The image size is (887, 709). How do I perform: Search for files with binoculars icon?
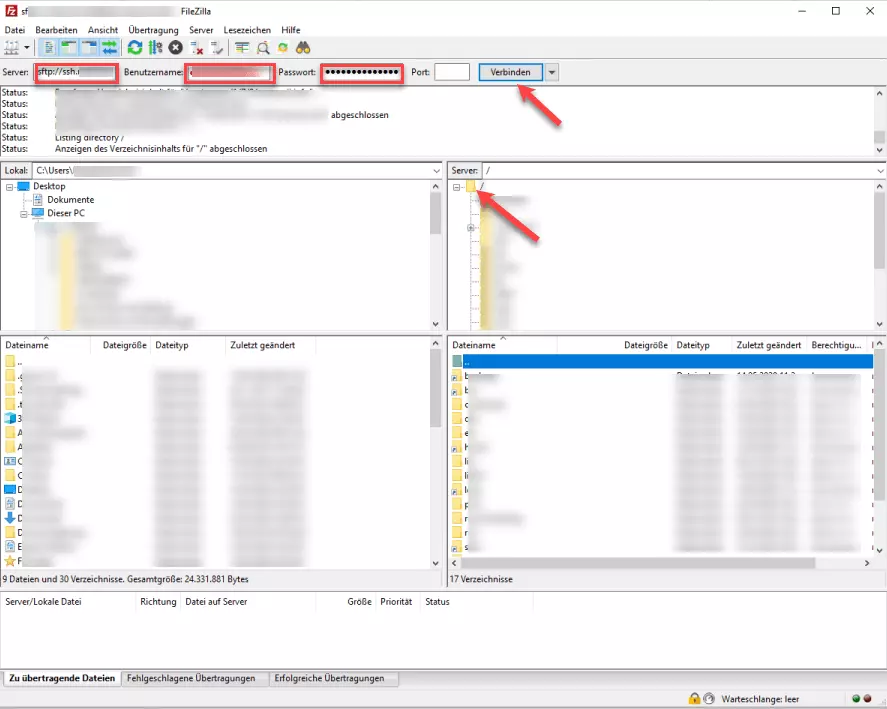[303, 48]
